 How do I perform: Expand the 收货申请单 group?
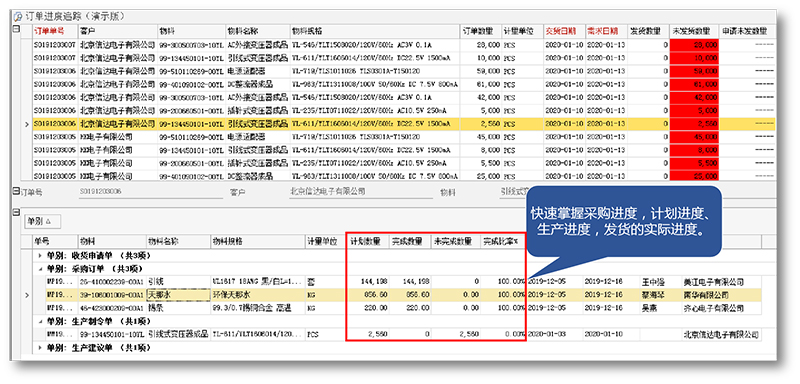[40, 255]
